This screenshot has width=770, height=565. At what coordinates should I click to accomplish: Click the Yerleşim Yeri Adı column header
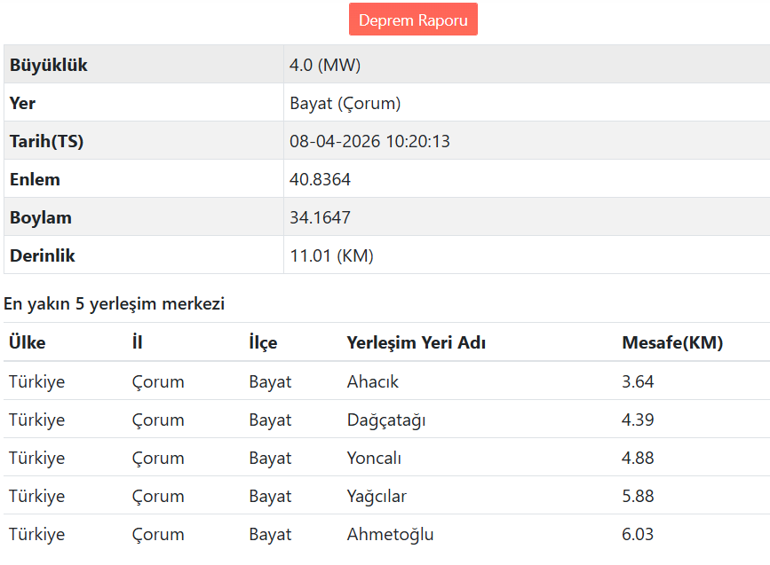point(416,343)
